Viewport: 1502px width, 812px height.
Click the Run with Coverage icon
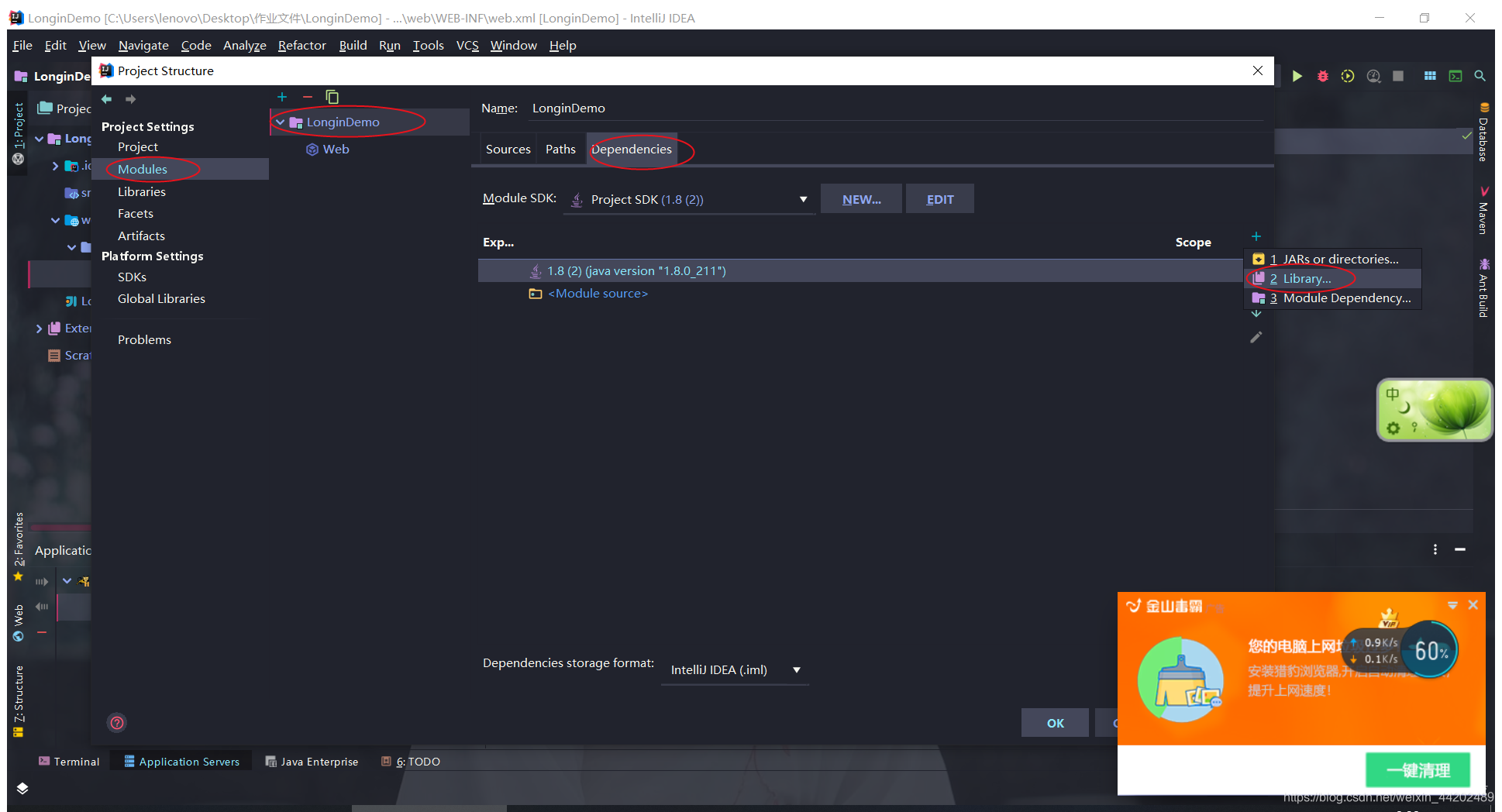pos(1348,76)
